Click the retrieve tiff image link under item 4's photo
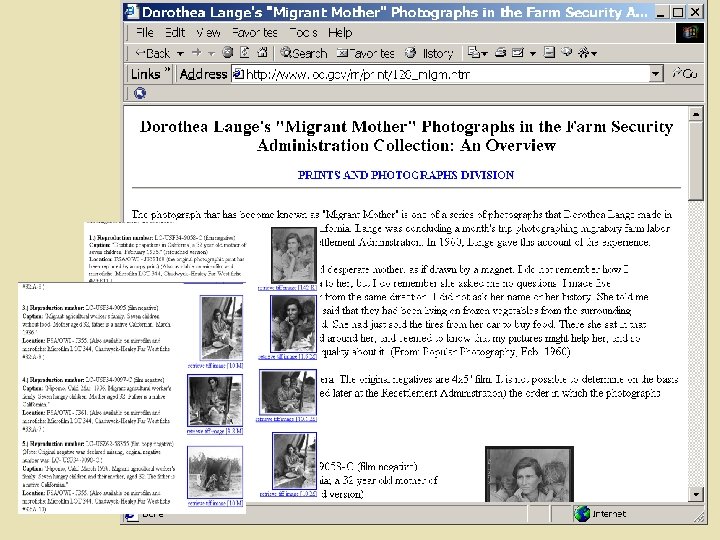The width and height of the screenshot is (720, 540). (214, 431)
